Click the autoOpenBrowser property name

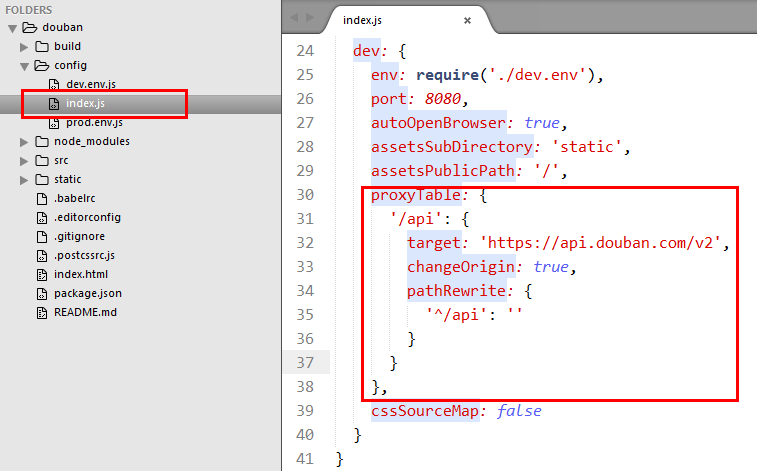(x=438, y=123)
